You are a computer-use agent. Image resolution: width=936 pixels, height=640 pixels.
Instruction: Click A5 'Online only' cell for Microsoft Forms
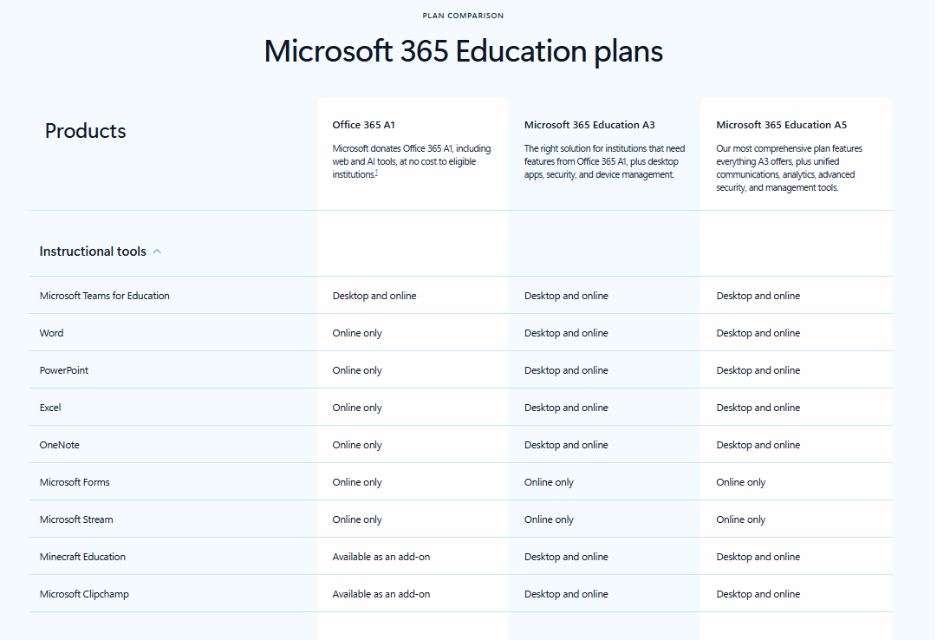click(x=741, y=482)
